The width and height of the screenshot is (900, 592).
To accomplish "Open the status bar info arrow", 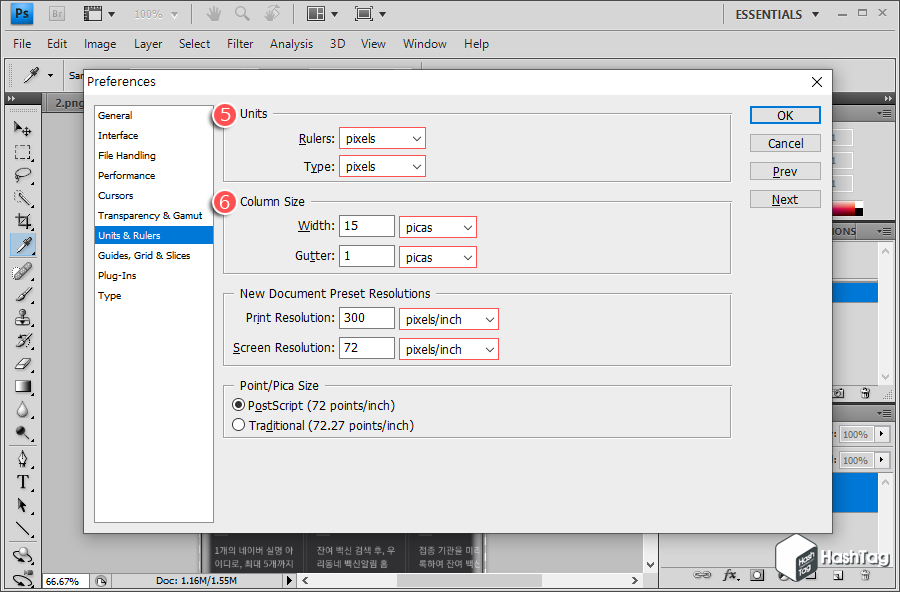I will (x=289, y=581).
